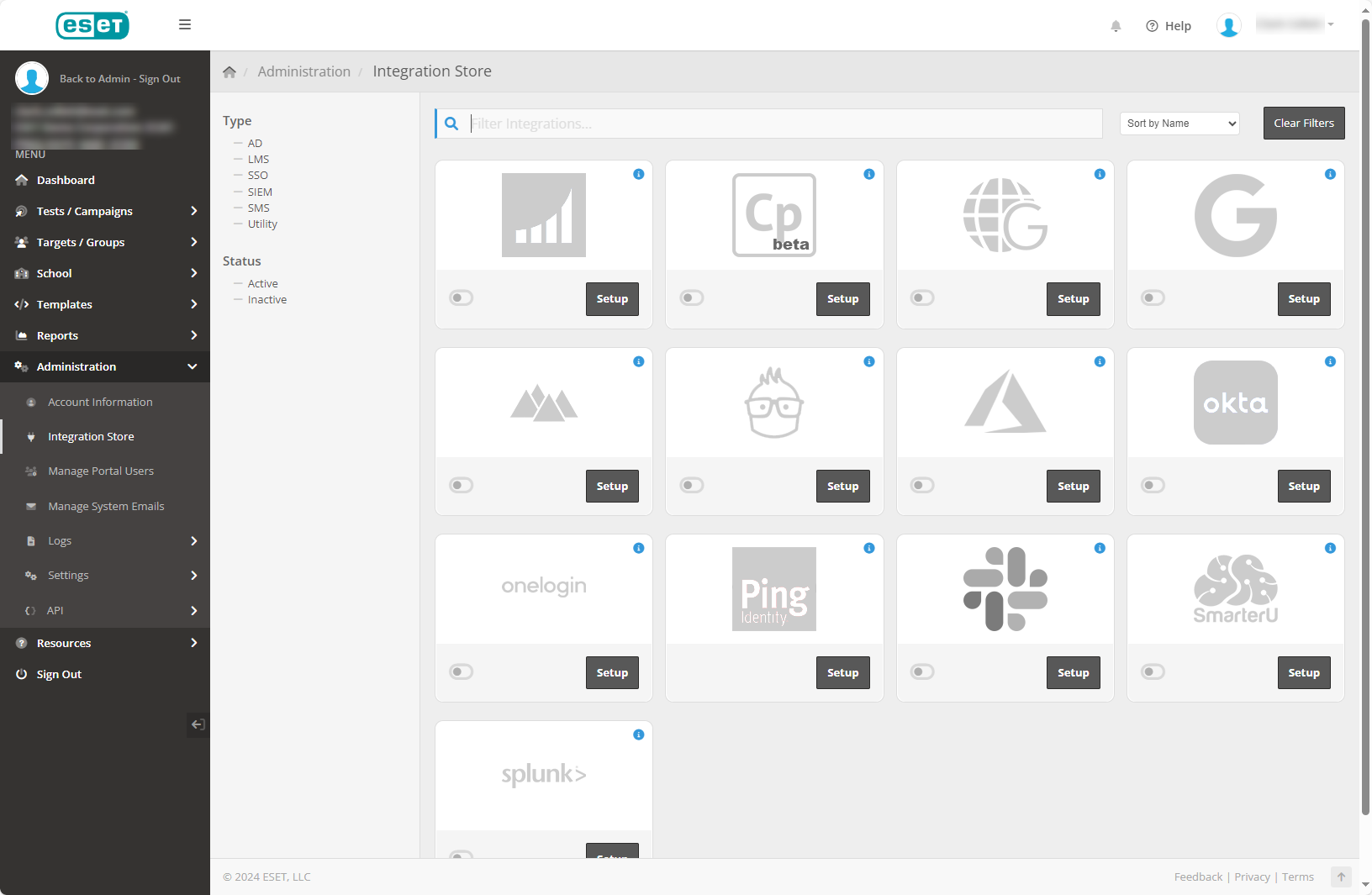The image size is (1372, 895).
Task: Toggle the hamburger menu icon
Action: click(x=185, y=24)
